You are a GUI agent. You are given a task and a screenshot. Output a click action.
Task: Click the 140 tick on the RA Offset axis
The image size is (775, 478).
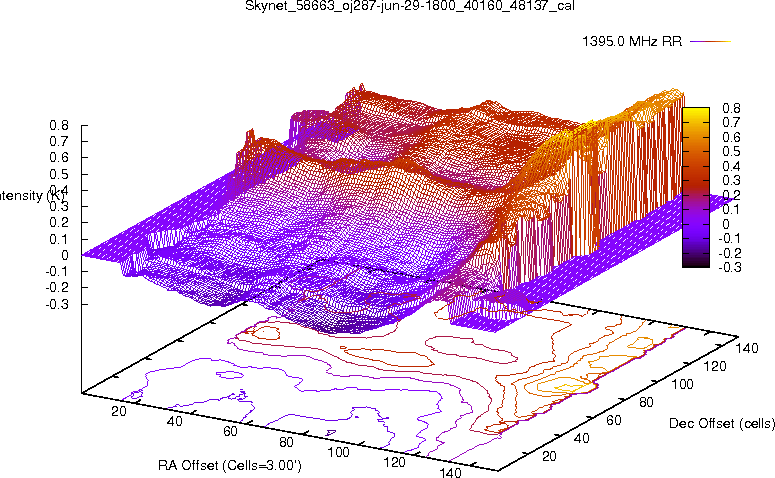[x=450, y=473]
